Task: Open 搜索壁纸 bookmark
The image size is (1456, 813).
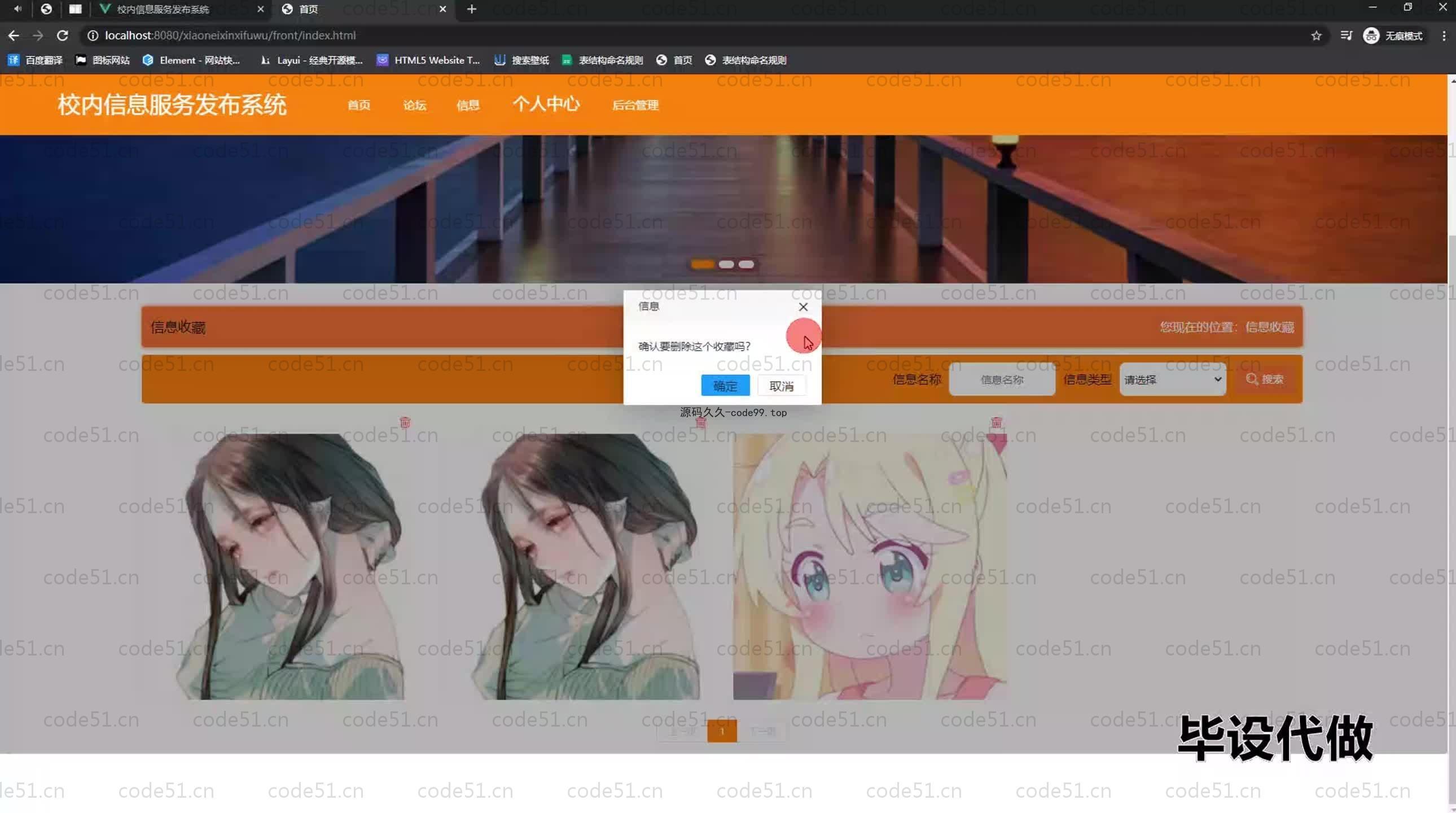Action: pyautogui.click(x=521, y=60)
